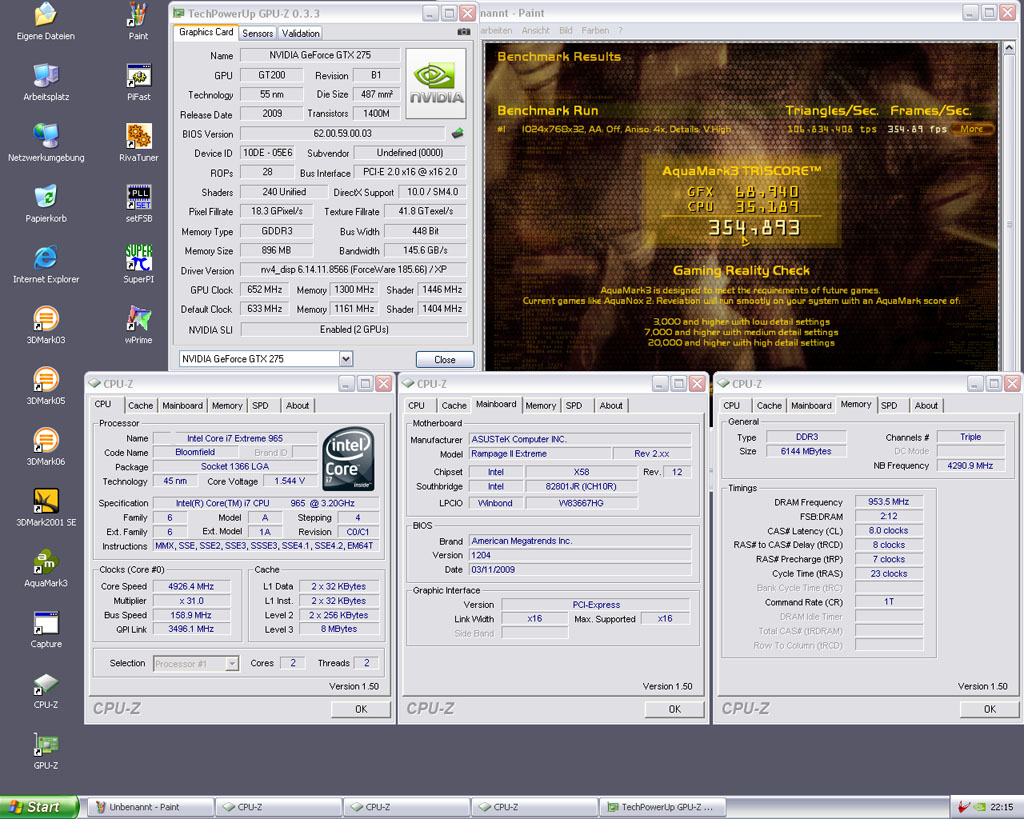Open Farben menu in Paint

[595, 31]
